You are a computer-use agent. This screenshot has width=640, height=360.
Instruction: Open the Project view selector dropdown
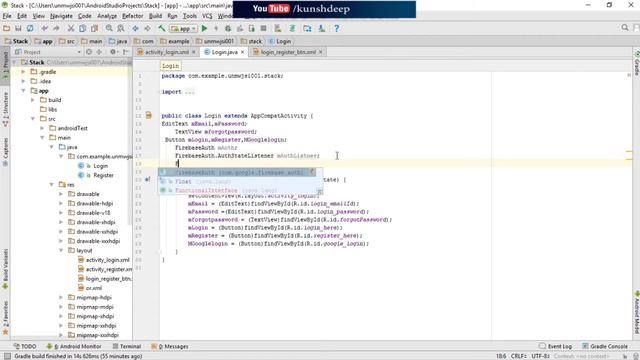tap(48, 52)
